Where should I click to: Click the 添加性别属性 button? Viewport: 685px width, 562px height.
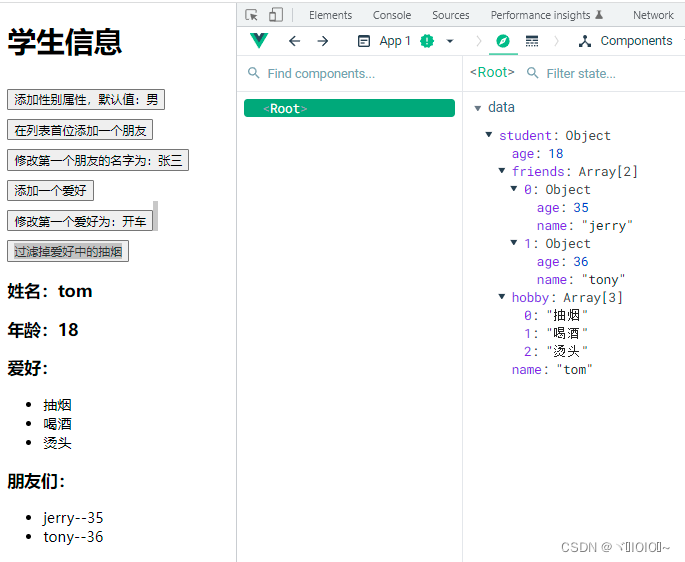[x=86, y=100]
